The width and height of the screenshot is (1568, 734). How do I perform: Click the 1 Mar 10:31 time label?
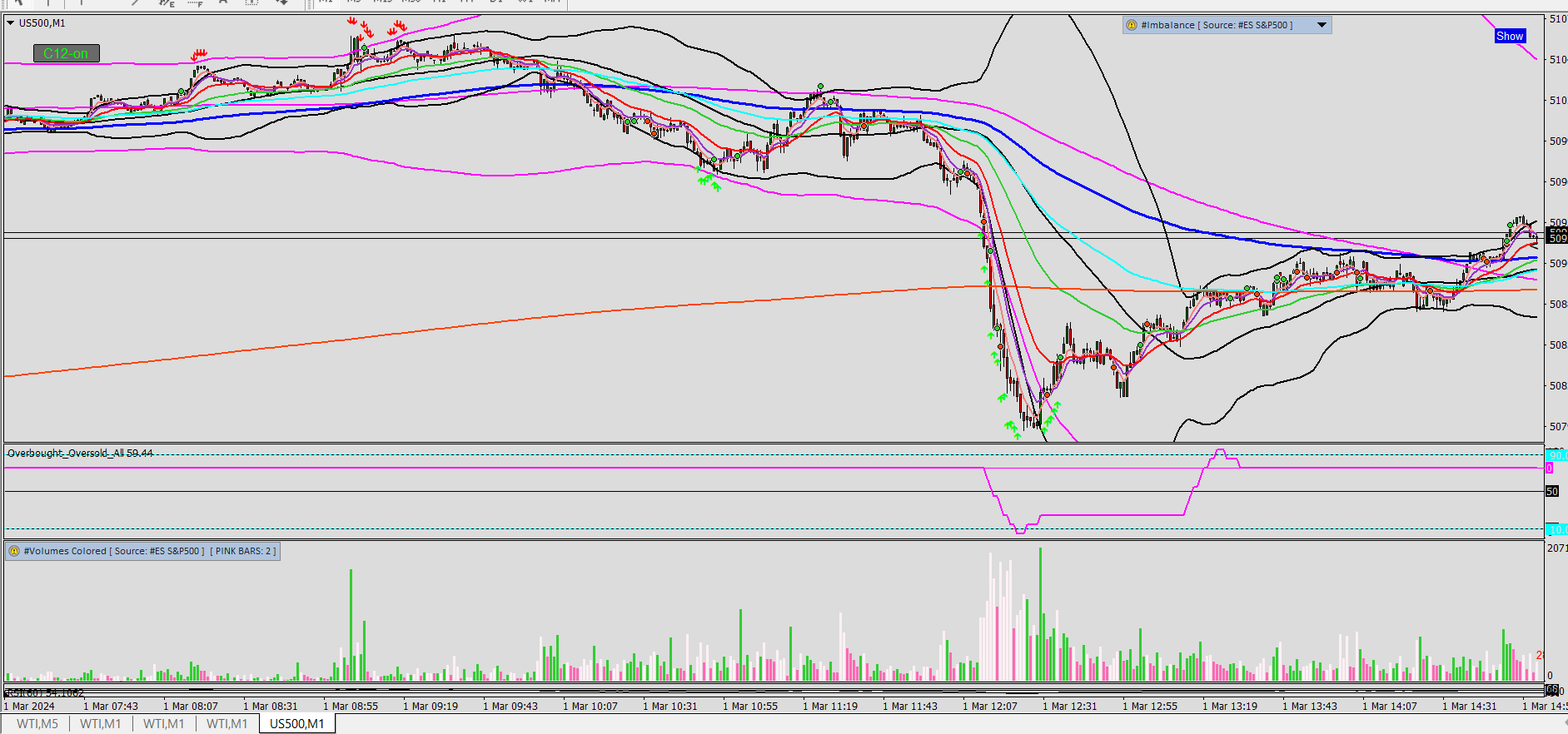tap(670, 706)
